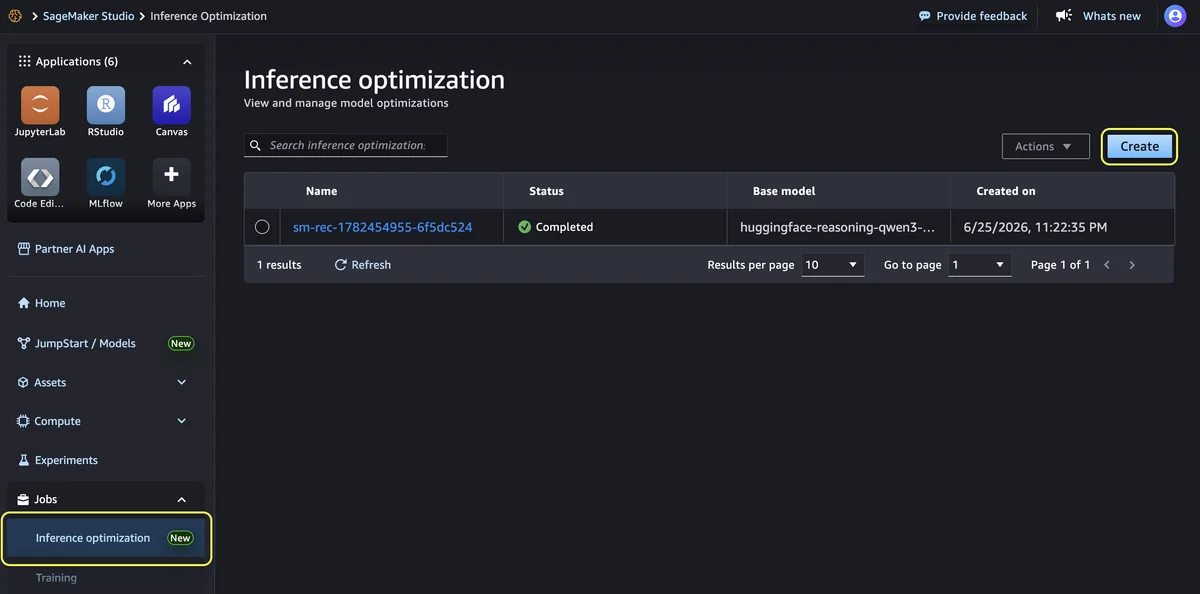Open the Code Editor app icon

[40, 177]
